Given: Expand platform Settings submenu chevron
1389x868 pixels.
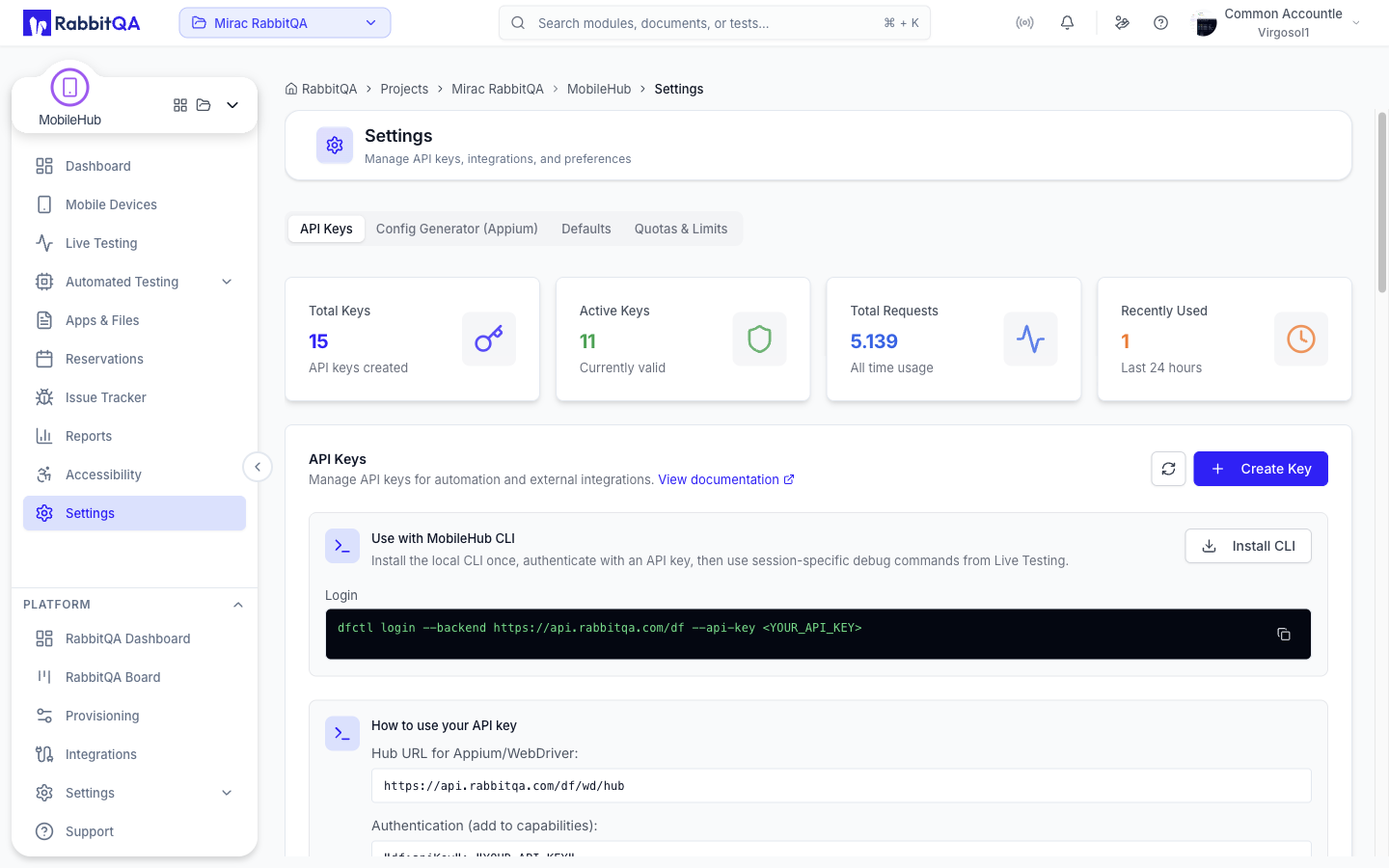Looking at the screenshot, I should pos(227,793).
